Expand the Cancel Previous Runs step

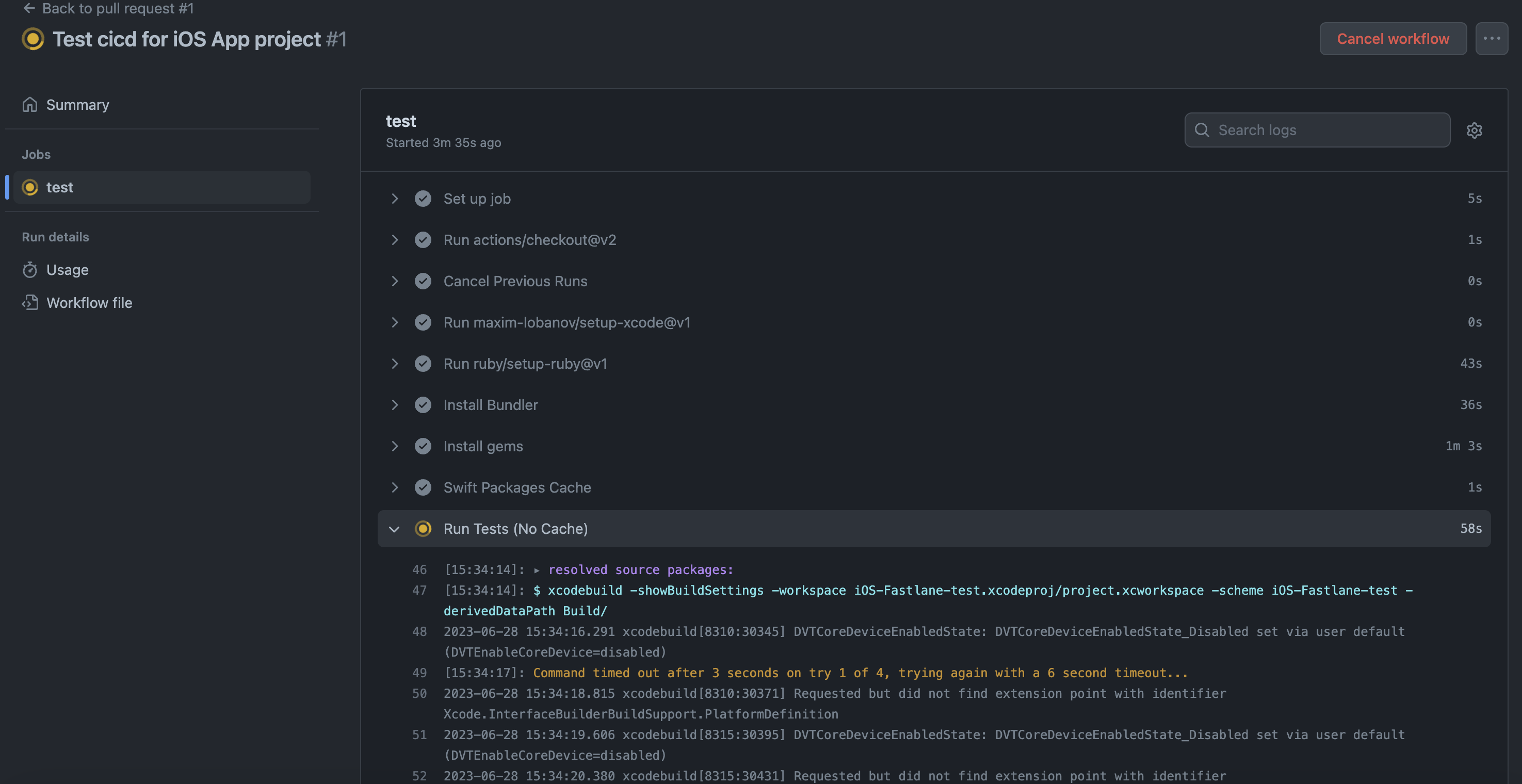pos(395,281)
